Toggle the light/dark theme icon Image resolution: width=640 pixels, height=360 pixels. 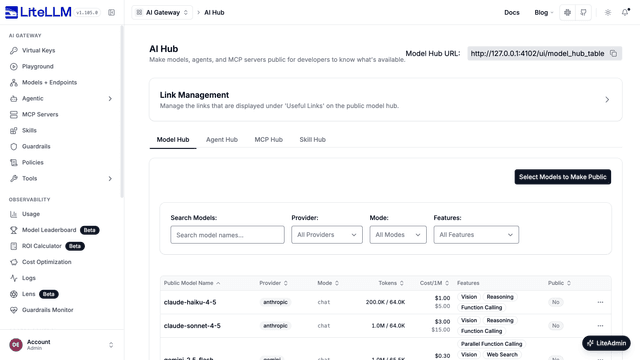tap(608, 13)
